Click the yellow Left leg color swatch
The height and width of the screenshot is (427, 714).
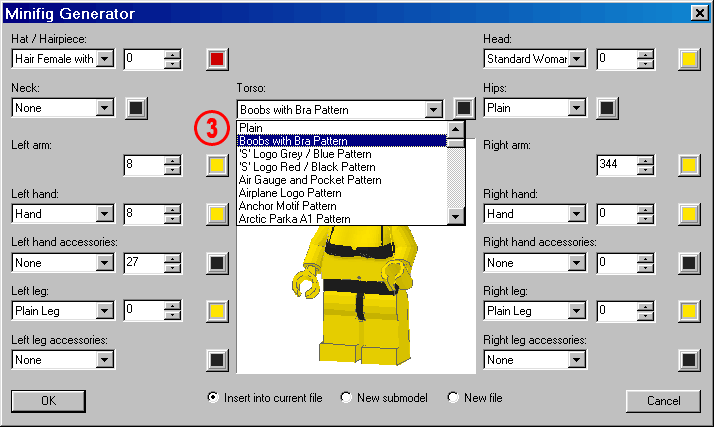coord(217,311)
